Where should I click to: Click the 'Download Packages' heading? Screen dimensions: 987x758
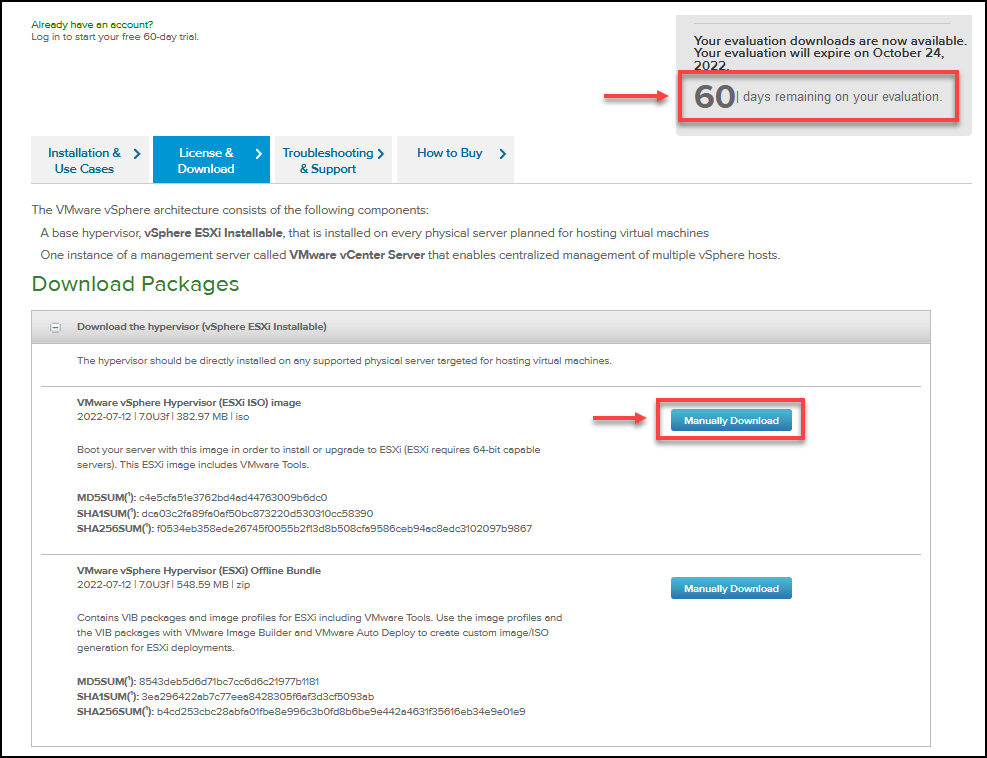pos(135,284)
